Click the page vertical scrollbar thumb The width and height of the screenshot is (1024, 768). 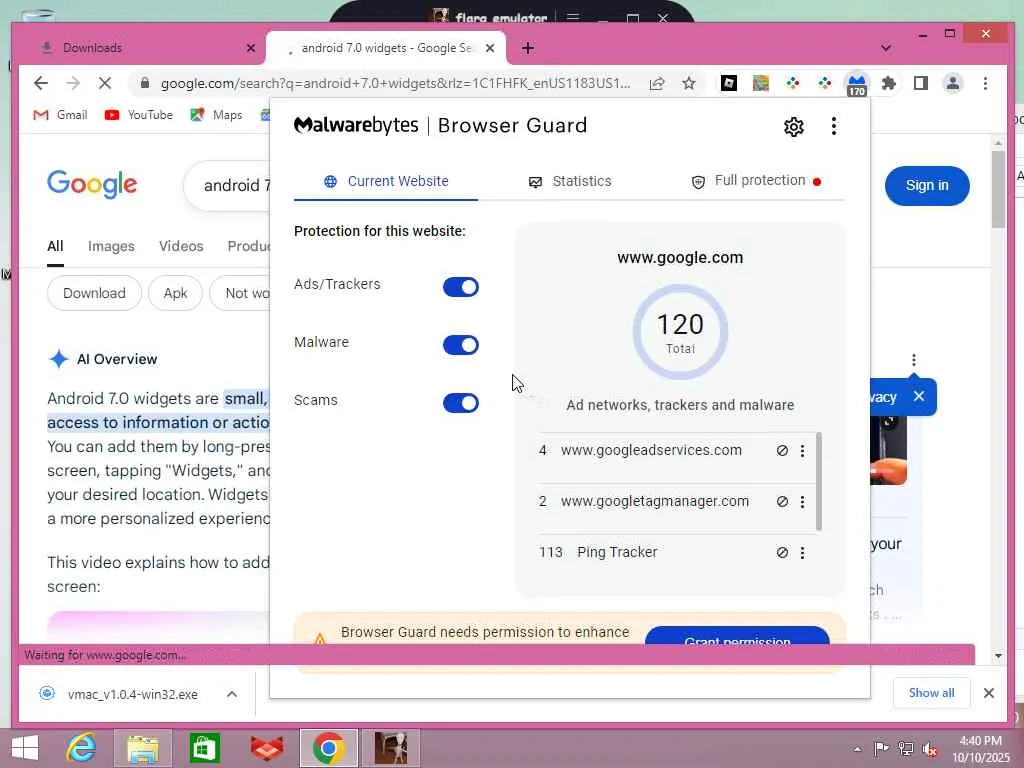998,189
